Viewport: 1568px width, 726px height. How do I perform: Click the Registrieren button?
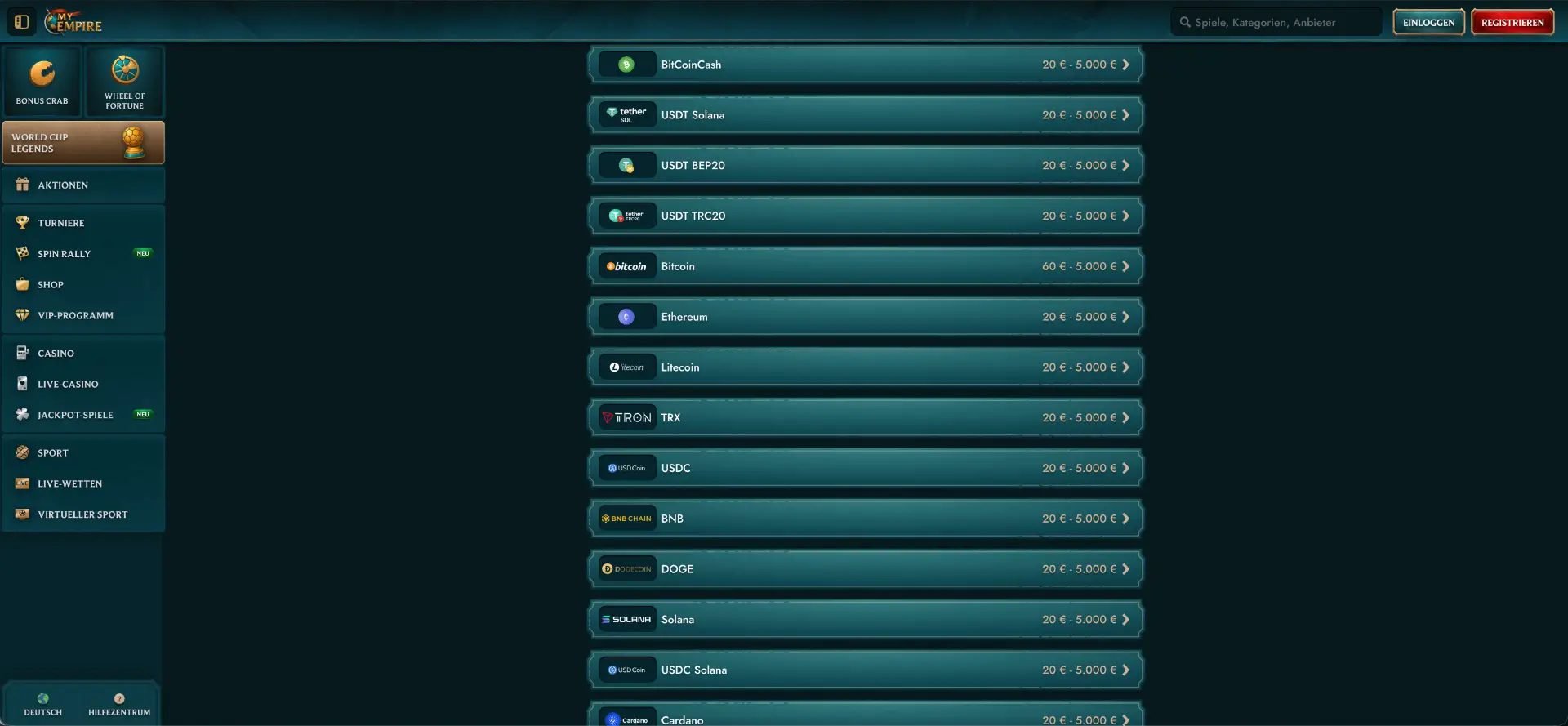1512,23
